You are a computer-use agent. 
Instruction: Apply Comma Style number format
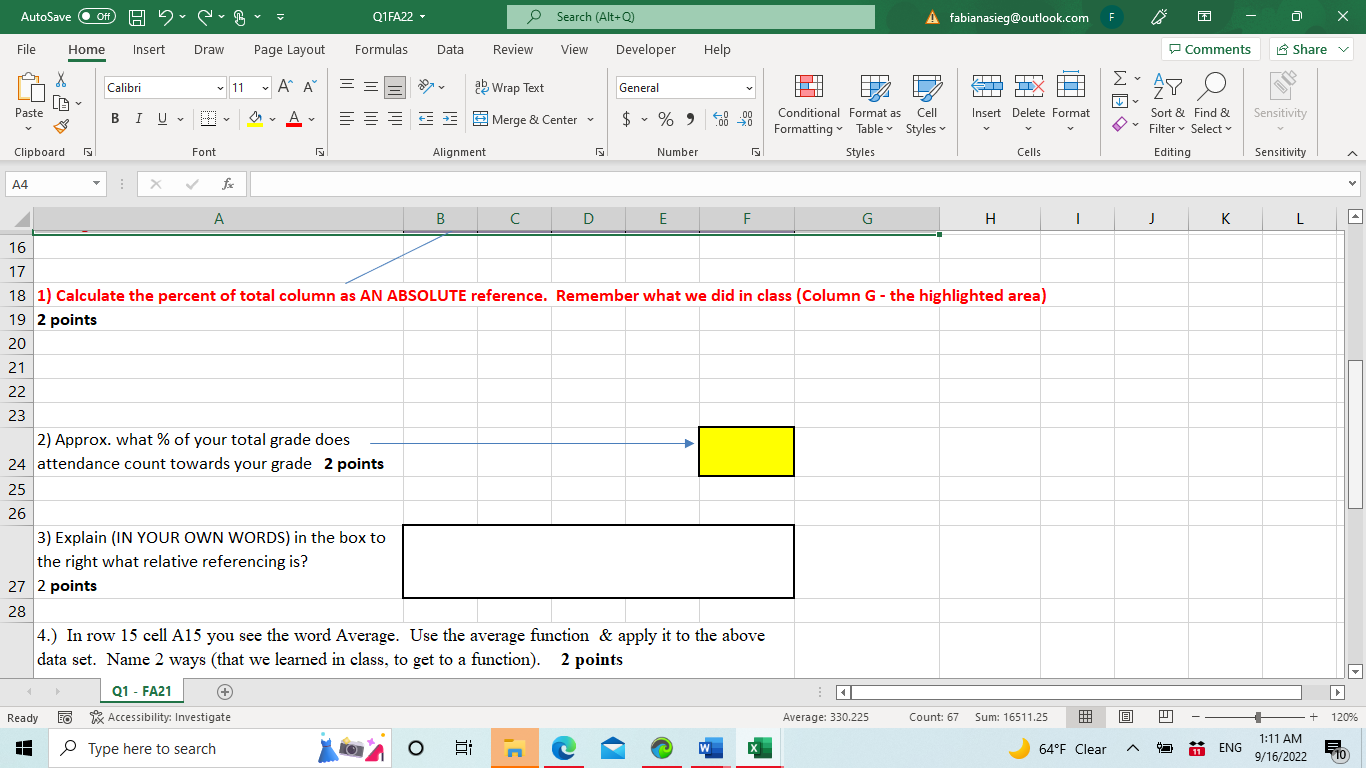pyautogui.click(x=691, y=119)
